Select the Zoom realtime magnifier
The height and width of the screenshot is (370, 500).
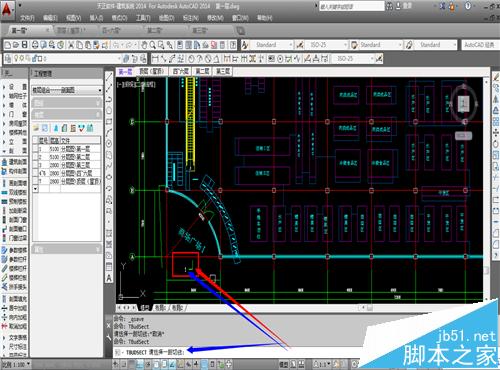pos(153,45)
